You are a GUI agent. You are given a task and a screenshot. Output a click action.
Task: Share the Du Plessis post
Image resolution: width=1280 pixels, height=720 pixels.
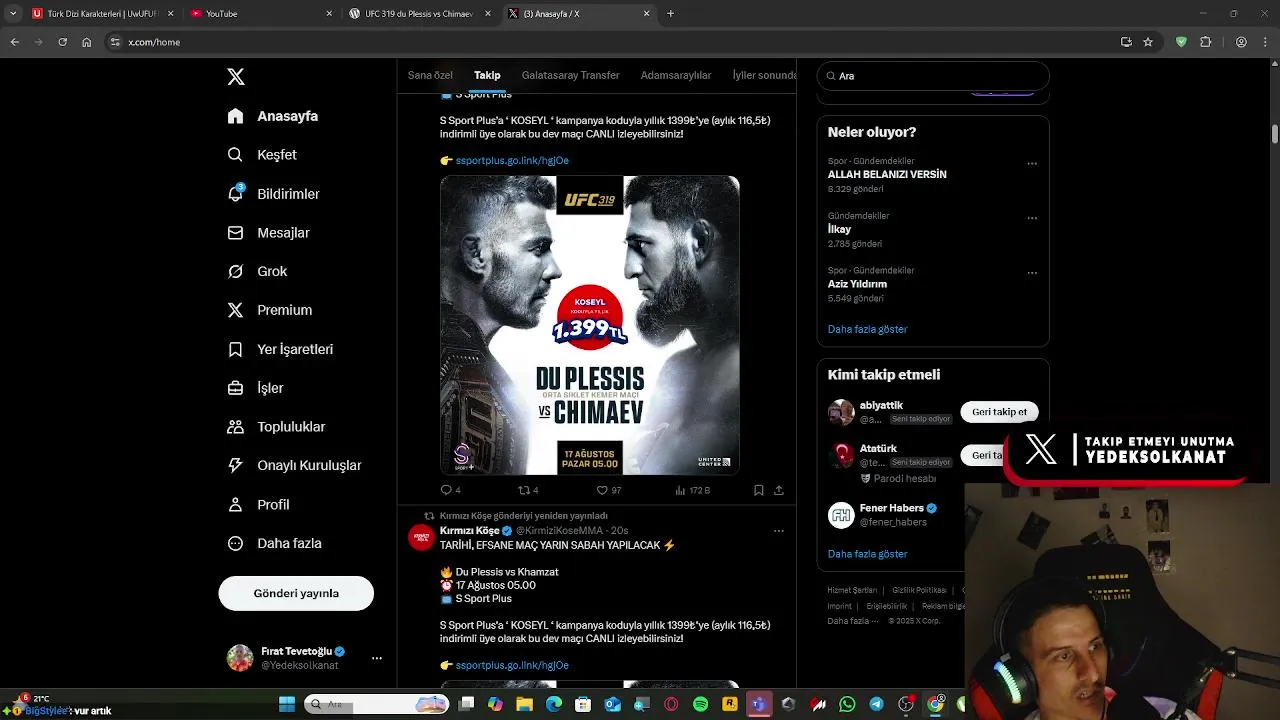coord(779,490)
